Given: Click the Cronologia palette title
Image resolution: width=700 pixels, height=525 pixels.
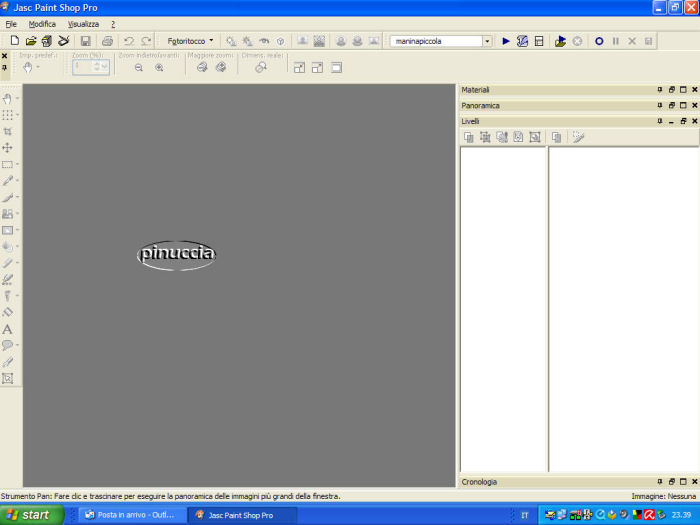Looking at the screenshot, I should click(x=479, y=482).
